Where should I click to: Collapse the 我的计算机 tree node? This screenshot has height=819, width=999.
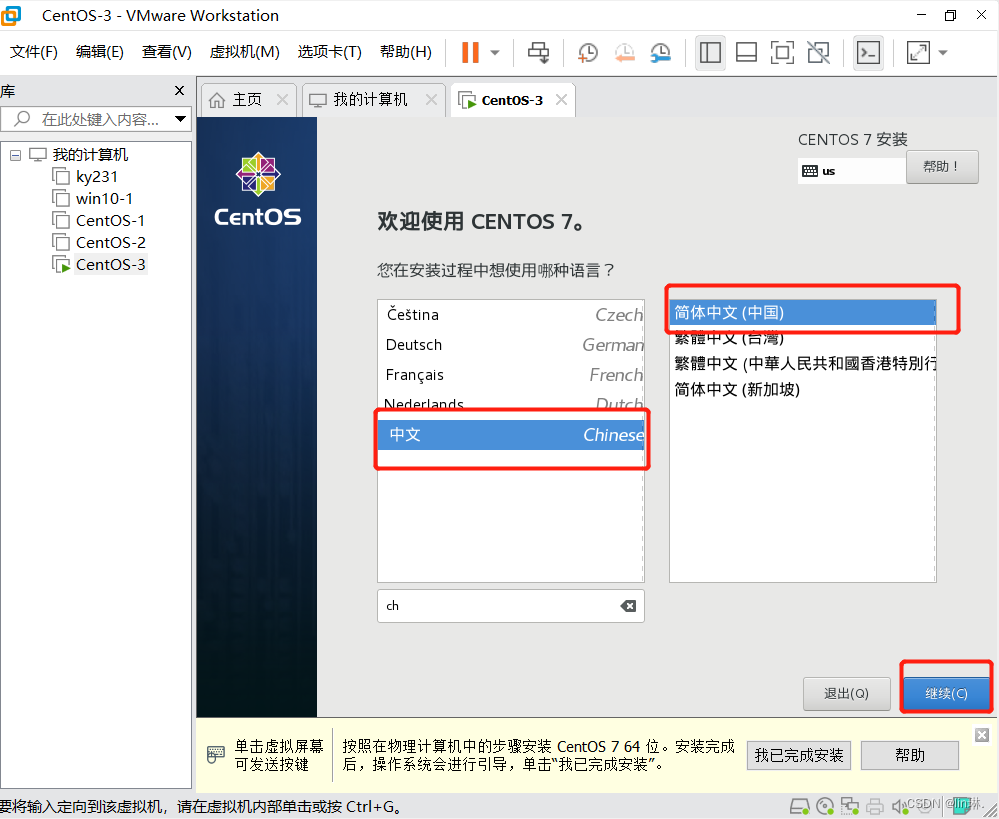[15, 155]
